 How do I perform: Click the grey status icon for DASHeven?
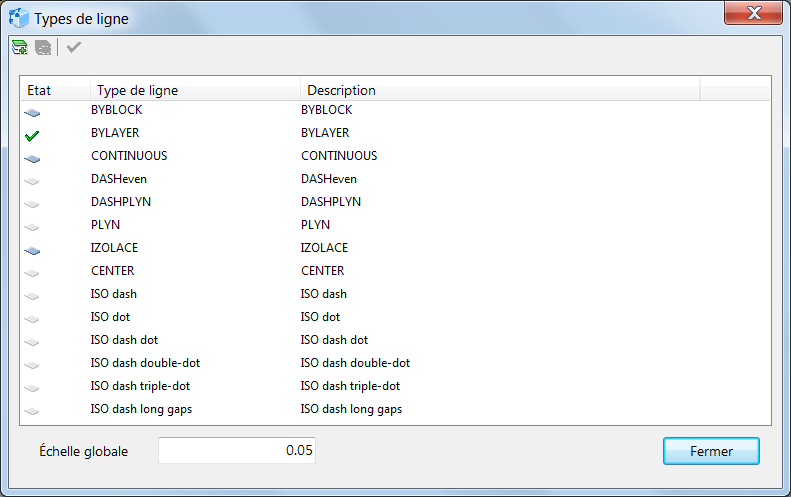click(x=32, y=181)
